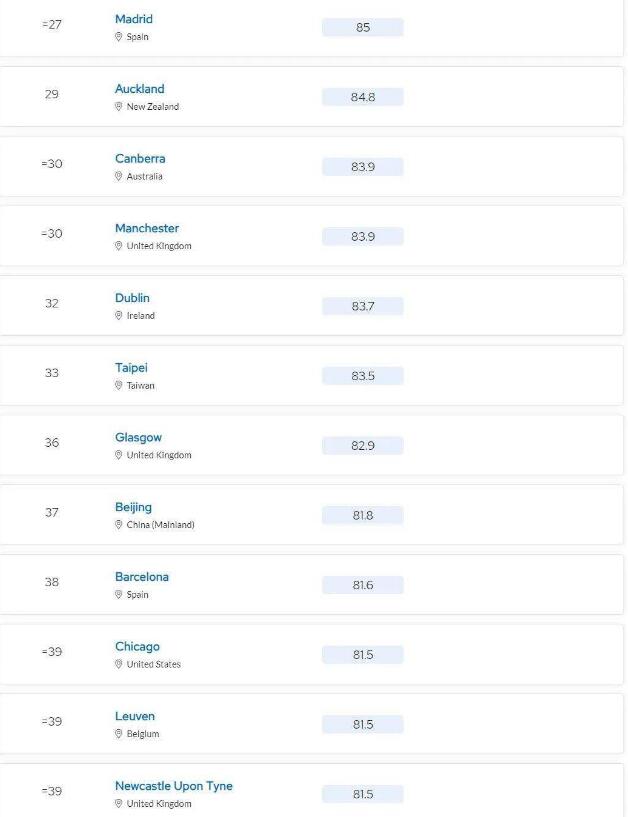
Task: Open the Beijing city link
Action: click(133, 507)
